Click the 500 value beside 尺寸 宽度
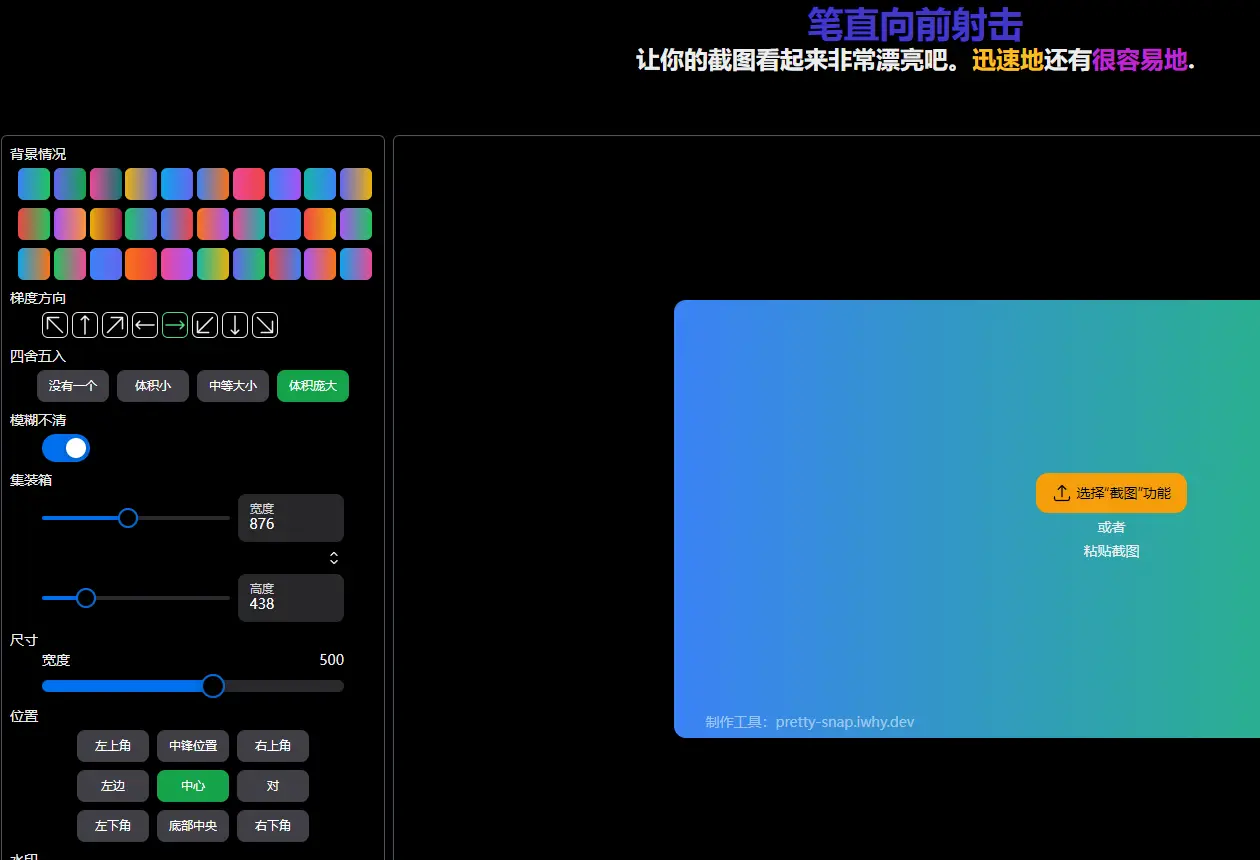 pos(331,660)
